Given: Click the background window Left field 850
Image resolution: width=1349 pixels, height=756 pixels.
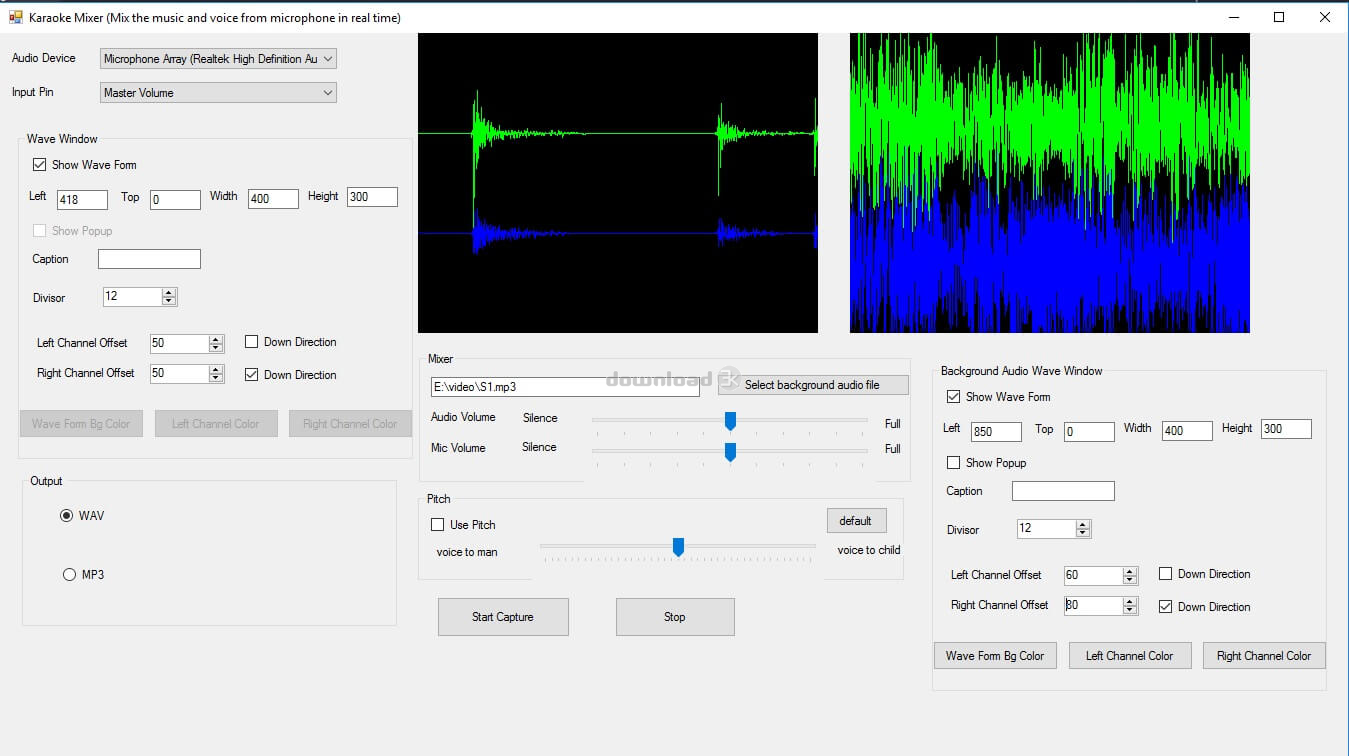Looking at the screenshot, I should coord(996,432).
